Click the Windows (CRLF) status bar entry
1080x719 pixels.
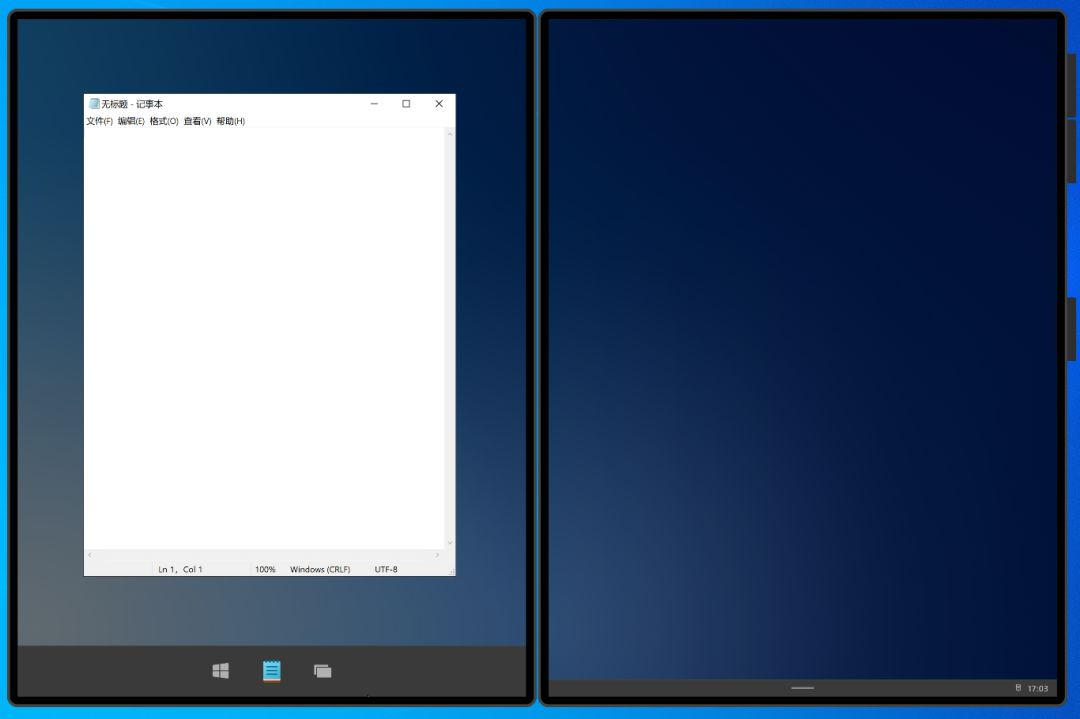click(320, 570)
